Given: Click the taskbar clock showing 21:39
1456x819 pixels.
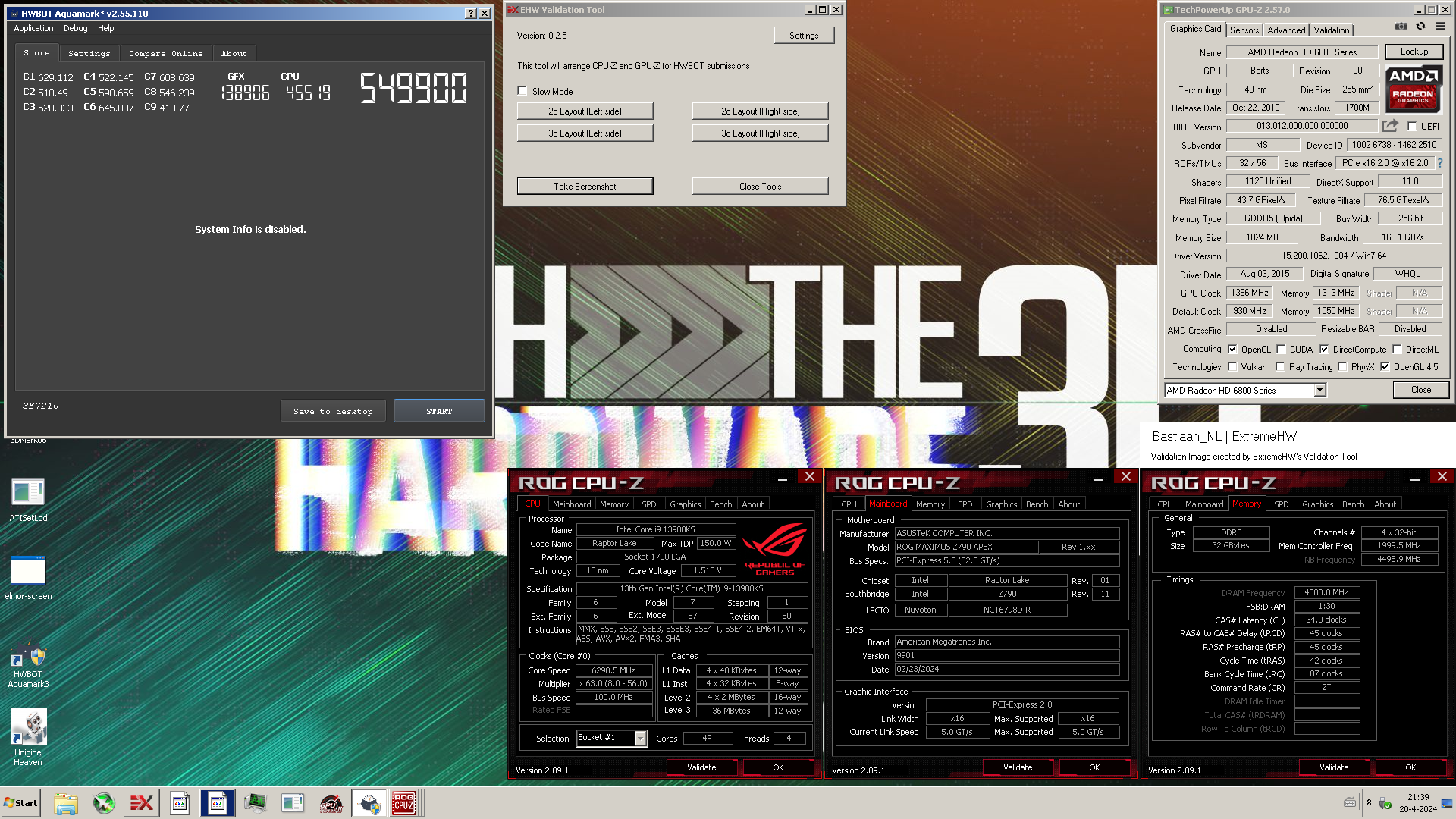Looking at the screenshot, I should [x=1418, y=797].
